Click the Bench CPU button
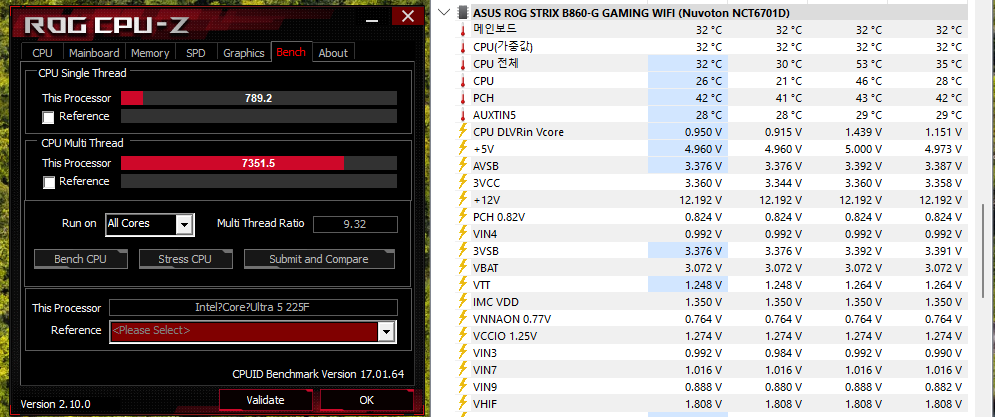The image size is (995, 417). [x=80, y=259]
